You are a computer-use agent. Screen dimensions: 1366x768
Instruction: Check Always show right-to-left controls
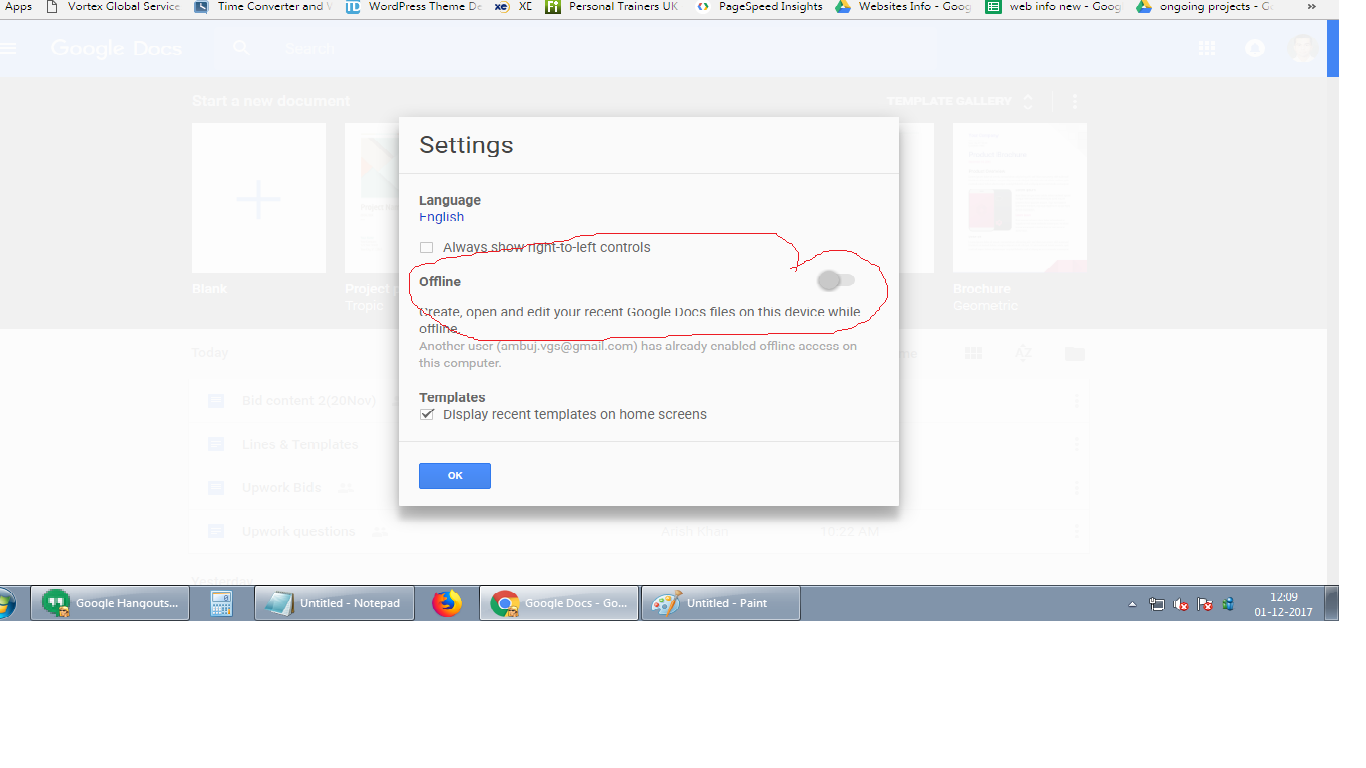(x=427, y=247)
